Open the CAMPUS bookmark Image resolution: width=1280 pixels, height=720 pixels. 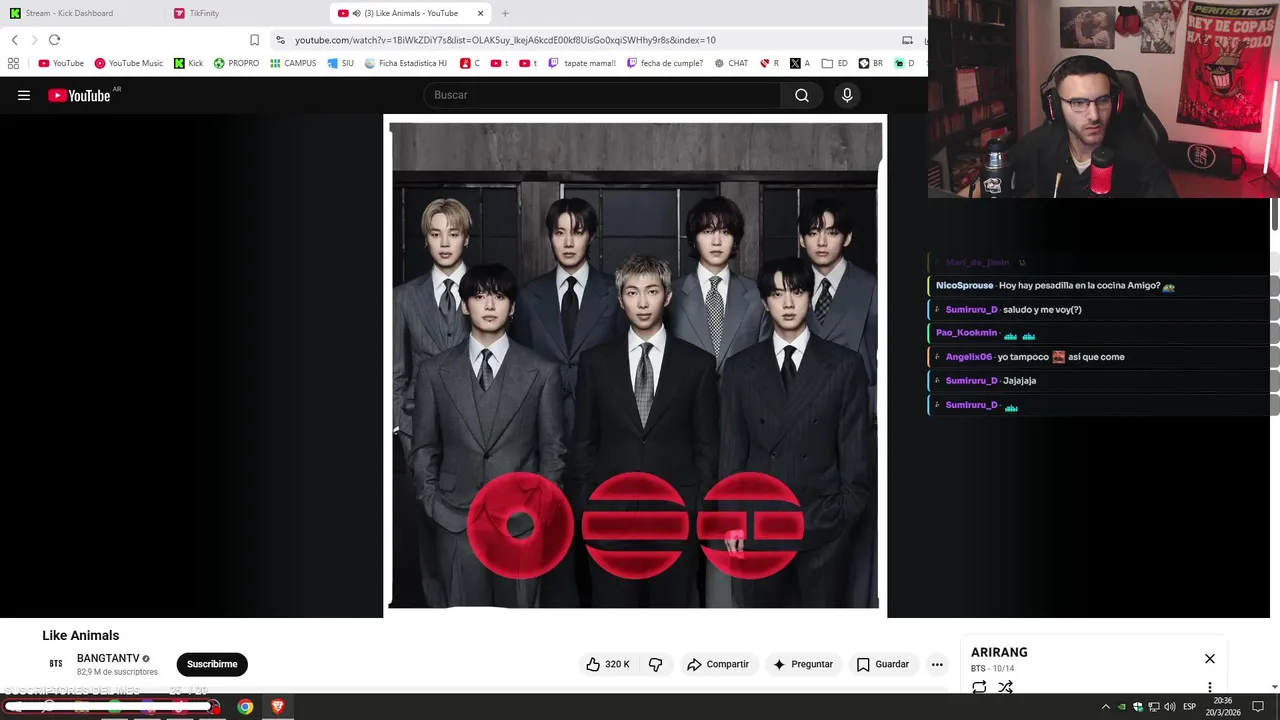[x=293, y=63]
